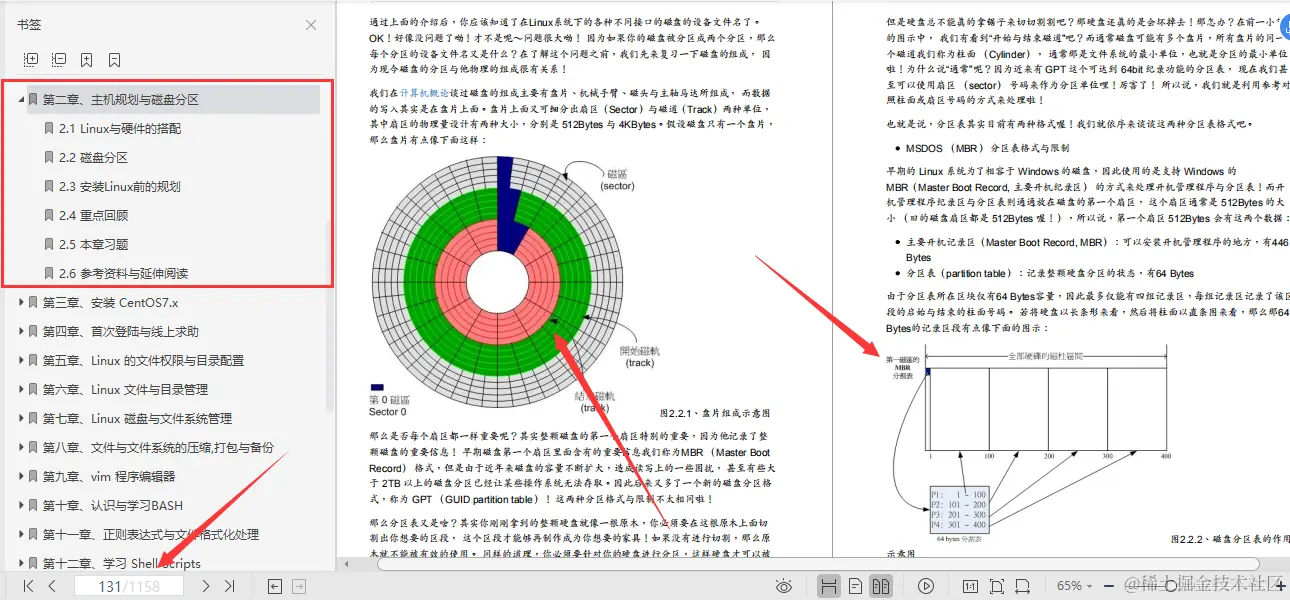
Task: Expand the 第五章 Linux 的文件权限 bookmark
Action: 22,360
